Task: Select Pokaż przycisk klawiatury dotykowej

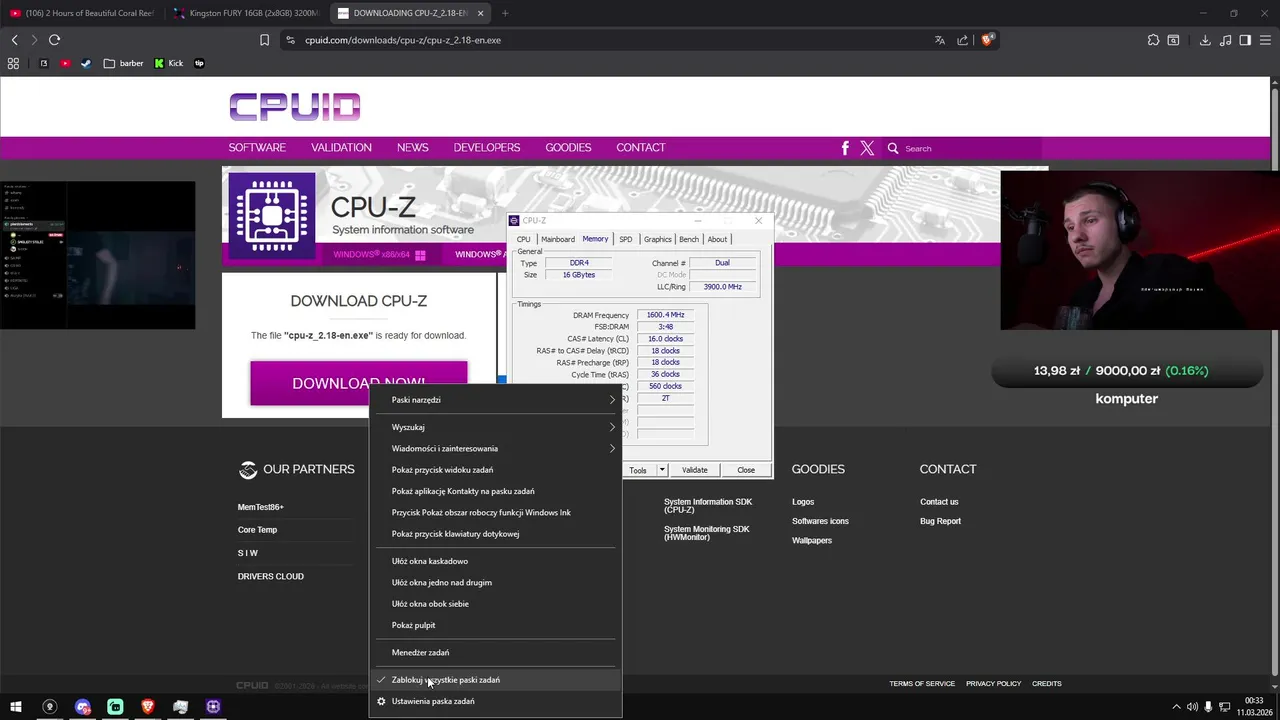Action: [x=496, y=534]
